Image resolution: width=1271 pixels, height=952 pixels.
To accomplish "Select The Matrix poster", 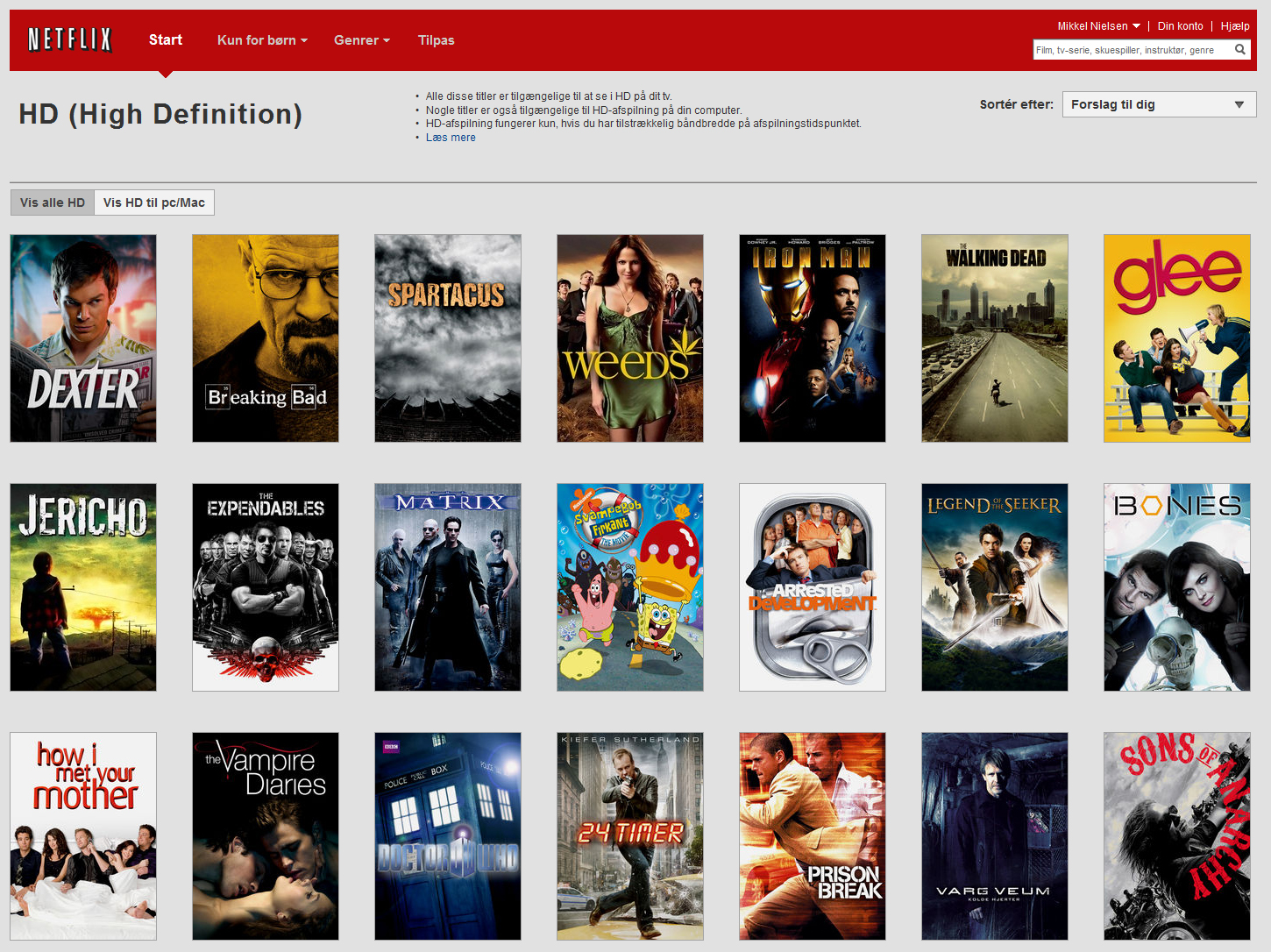I will [x=448, y=587].
